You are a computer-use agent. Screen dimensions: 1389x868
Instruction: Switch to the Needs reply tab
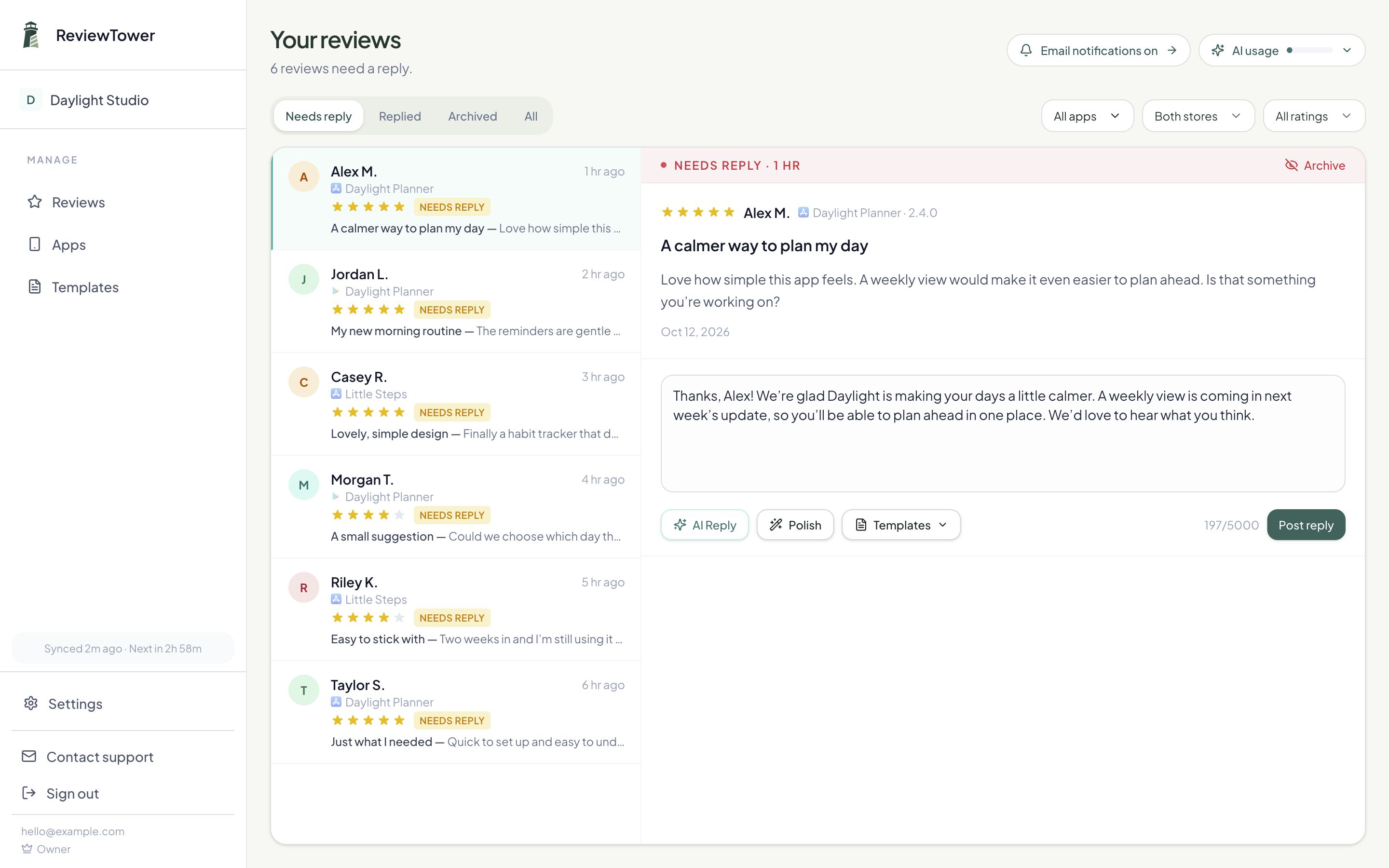pyautogui.click(x=318, y=116)
